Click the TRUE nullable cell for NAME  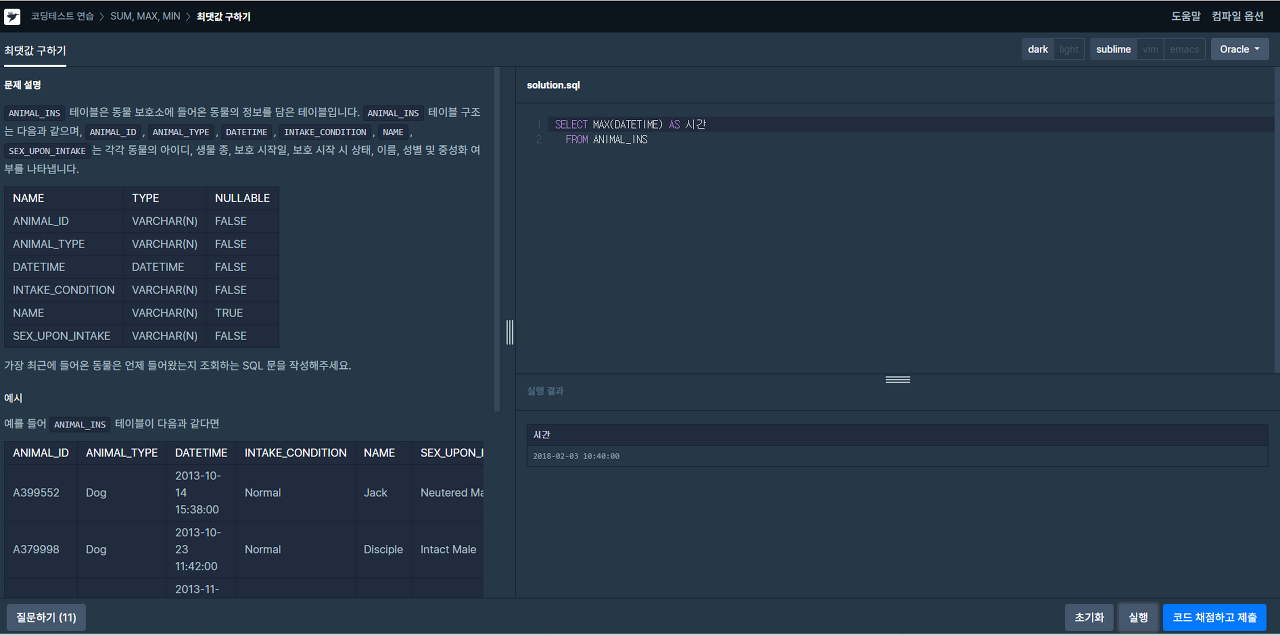coord(243,313)
